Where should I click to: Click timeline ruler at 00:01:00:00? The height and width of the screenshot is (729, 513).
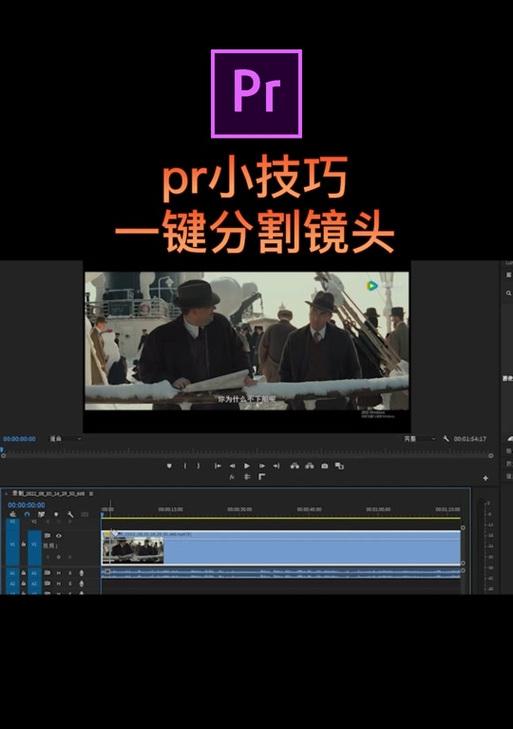click(x=378, y=509)
